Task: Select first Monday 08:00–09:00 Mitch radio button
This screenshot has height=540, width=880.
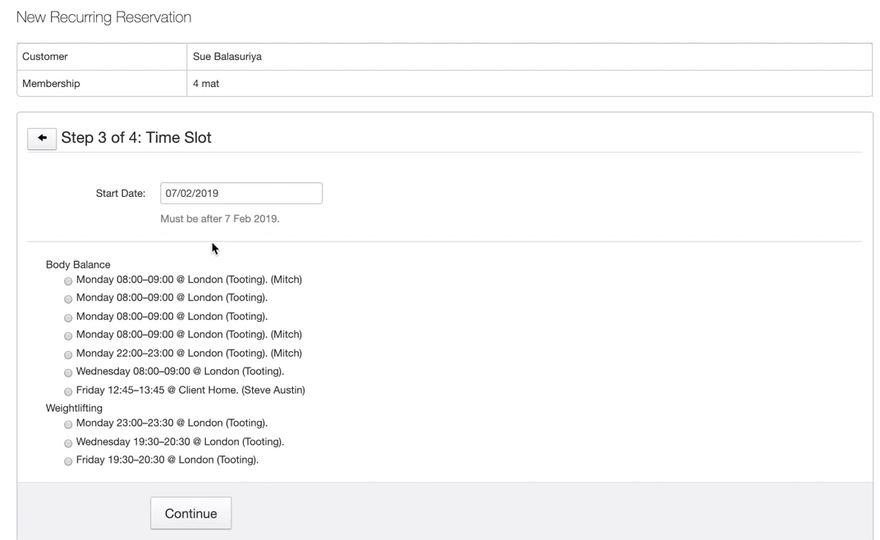Action: click(x=68, y=281)
